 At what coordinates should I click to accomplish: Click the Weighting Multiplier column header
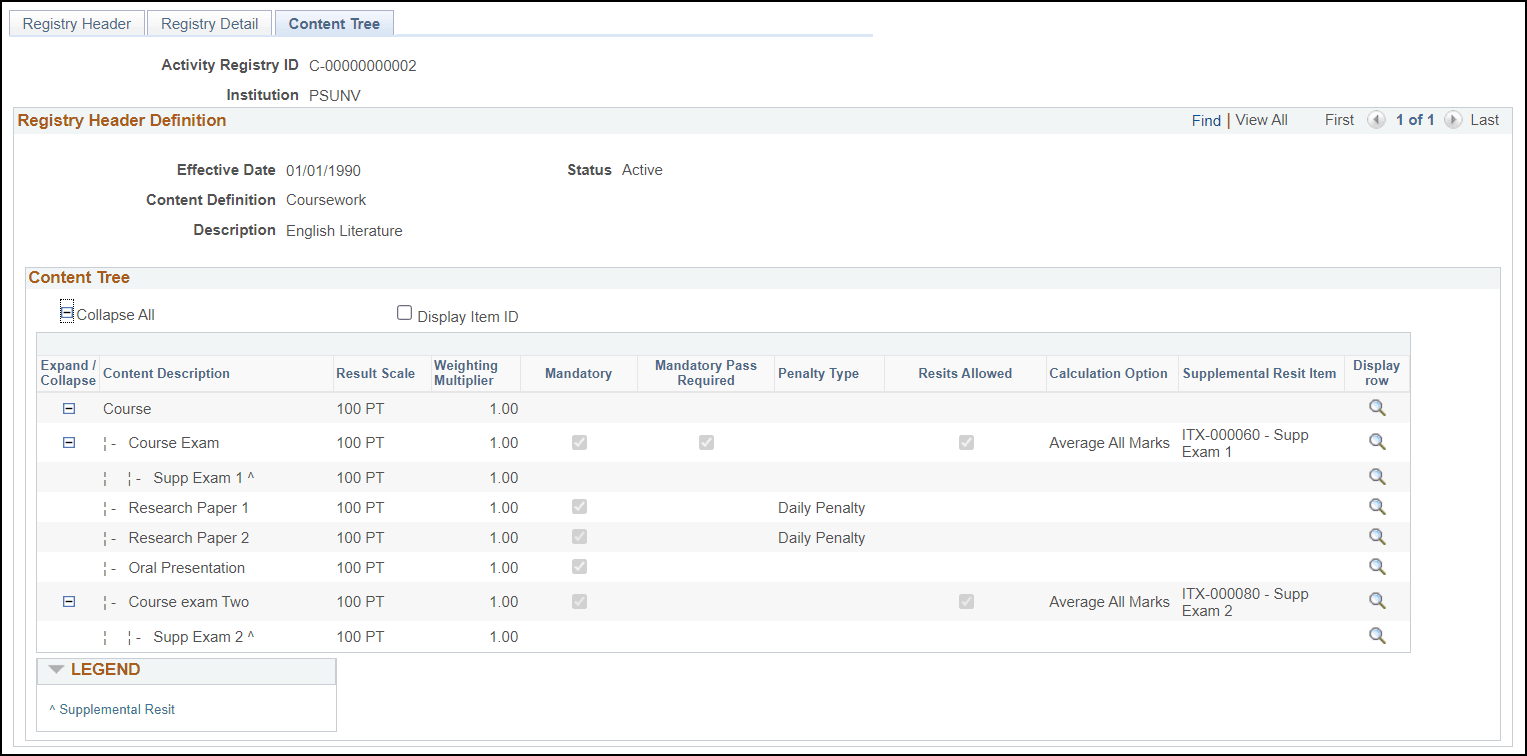pyautogui.click(x=466, y=373)
